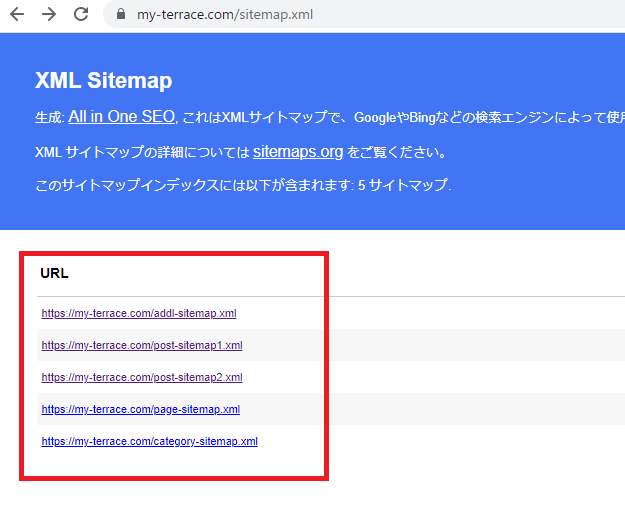Click the XML サイトマップの詳細については text
This screenshot has height=505, width=625.
pos(142,153)
